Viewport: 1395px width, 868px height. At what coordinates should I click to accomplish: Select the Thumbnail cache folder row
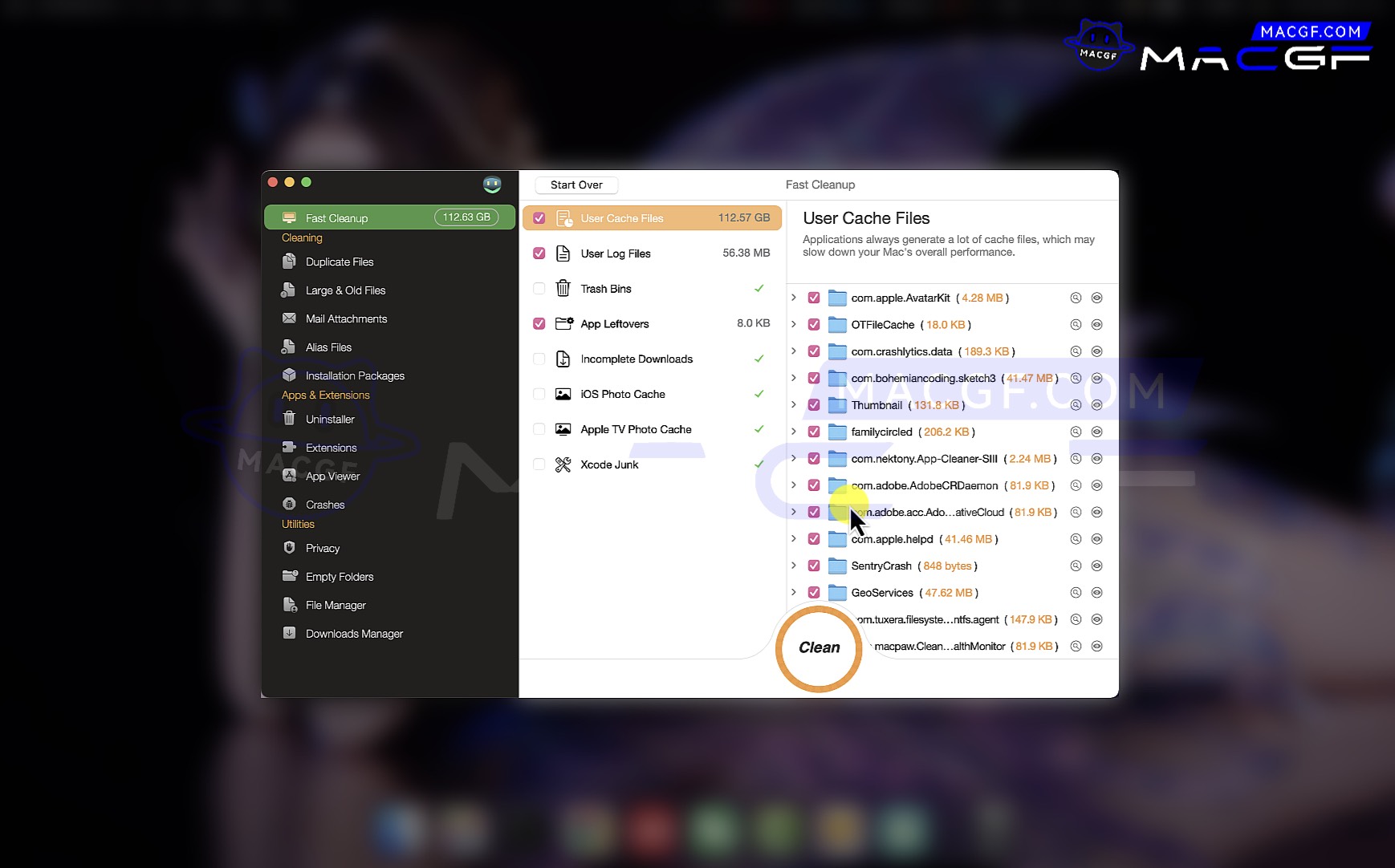coord(876,405)
